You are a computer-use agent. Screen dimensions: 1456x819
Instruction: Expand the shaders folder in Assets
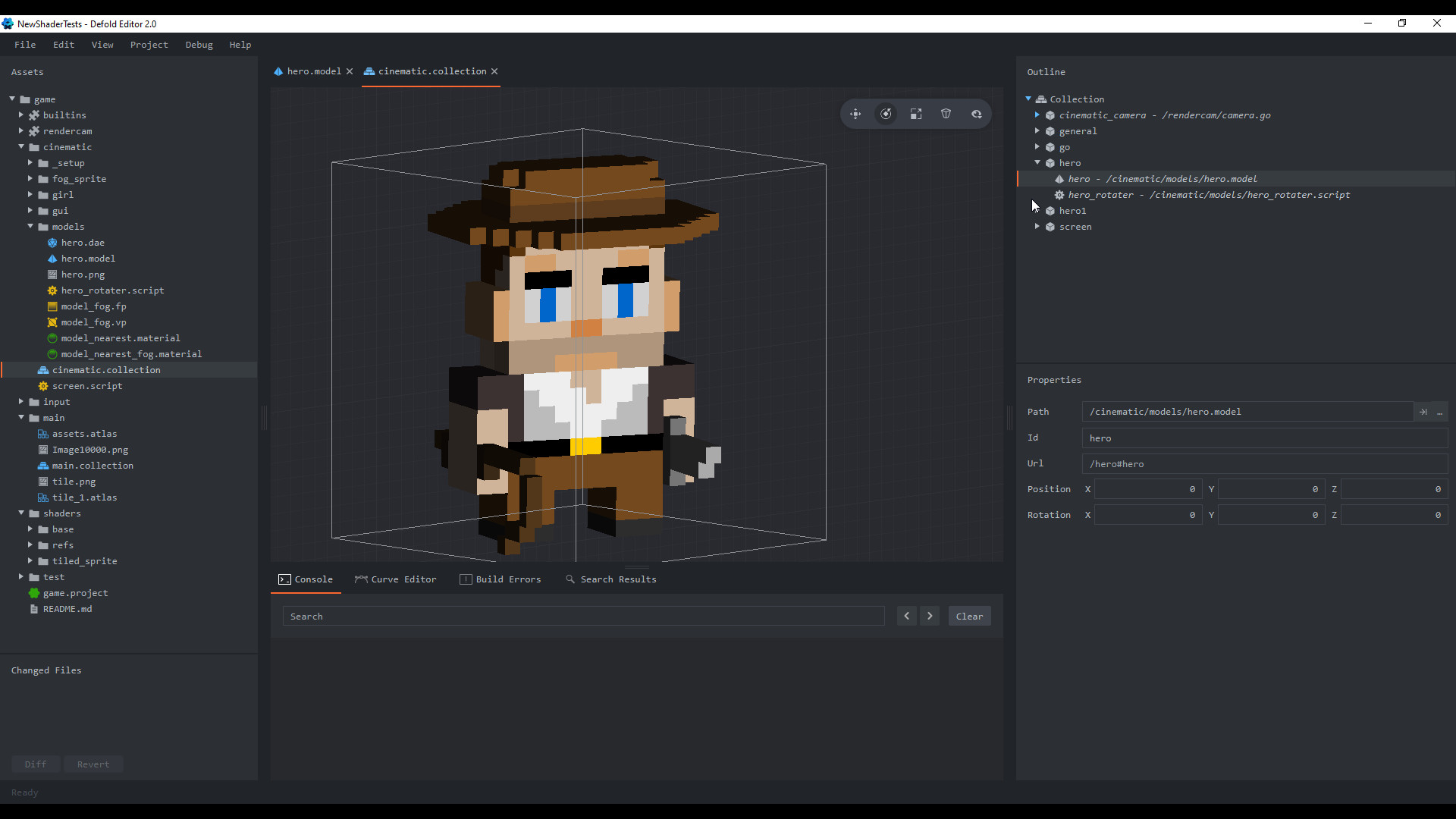(22, 513)
